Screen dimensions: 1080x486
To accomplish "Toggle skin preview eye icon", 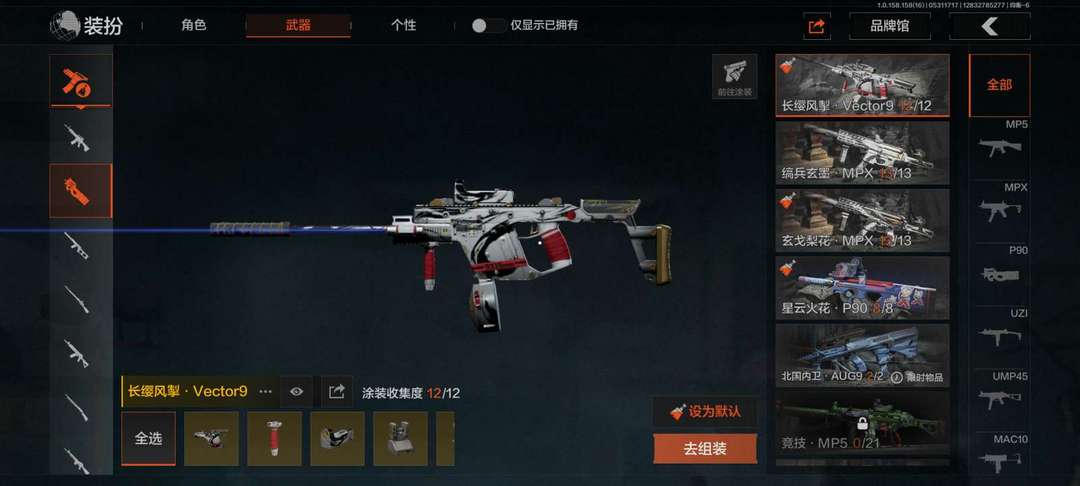I will pyautogui.click(x=297, y=392).
